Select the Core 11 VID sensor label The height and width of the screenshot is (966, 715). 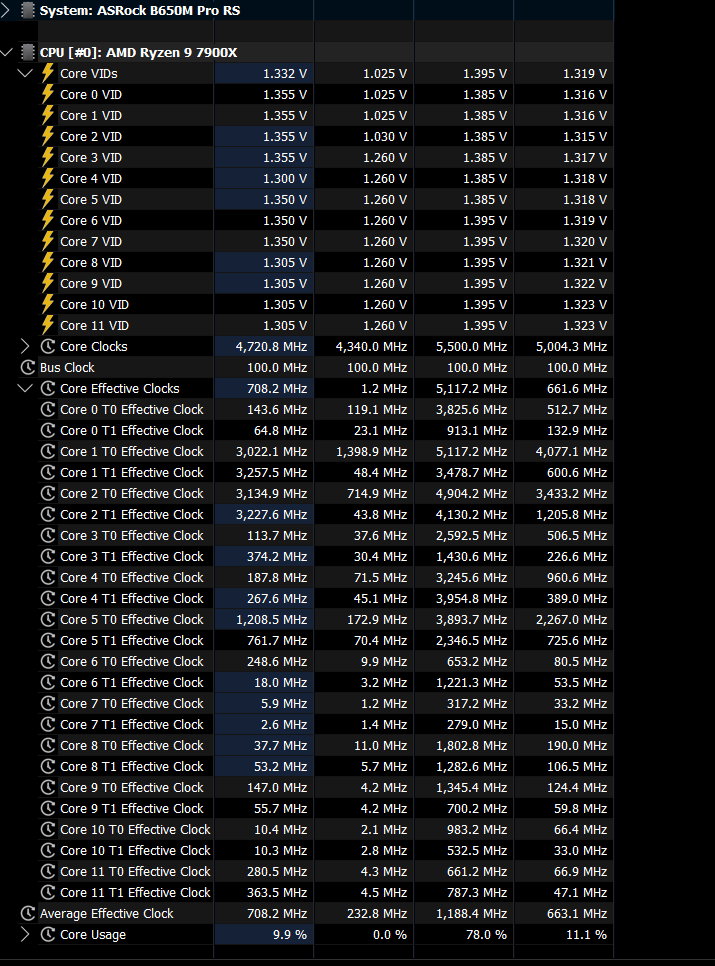[x=95, y=325]
